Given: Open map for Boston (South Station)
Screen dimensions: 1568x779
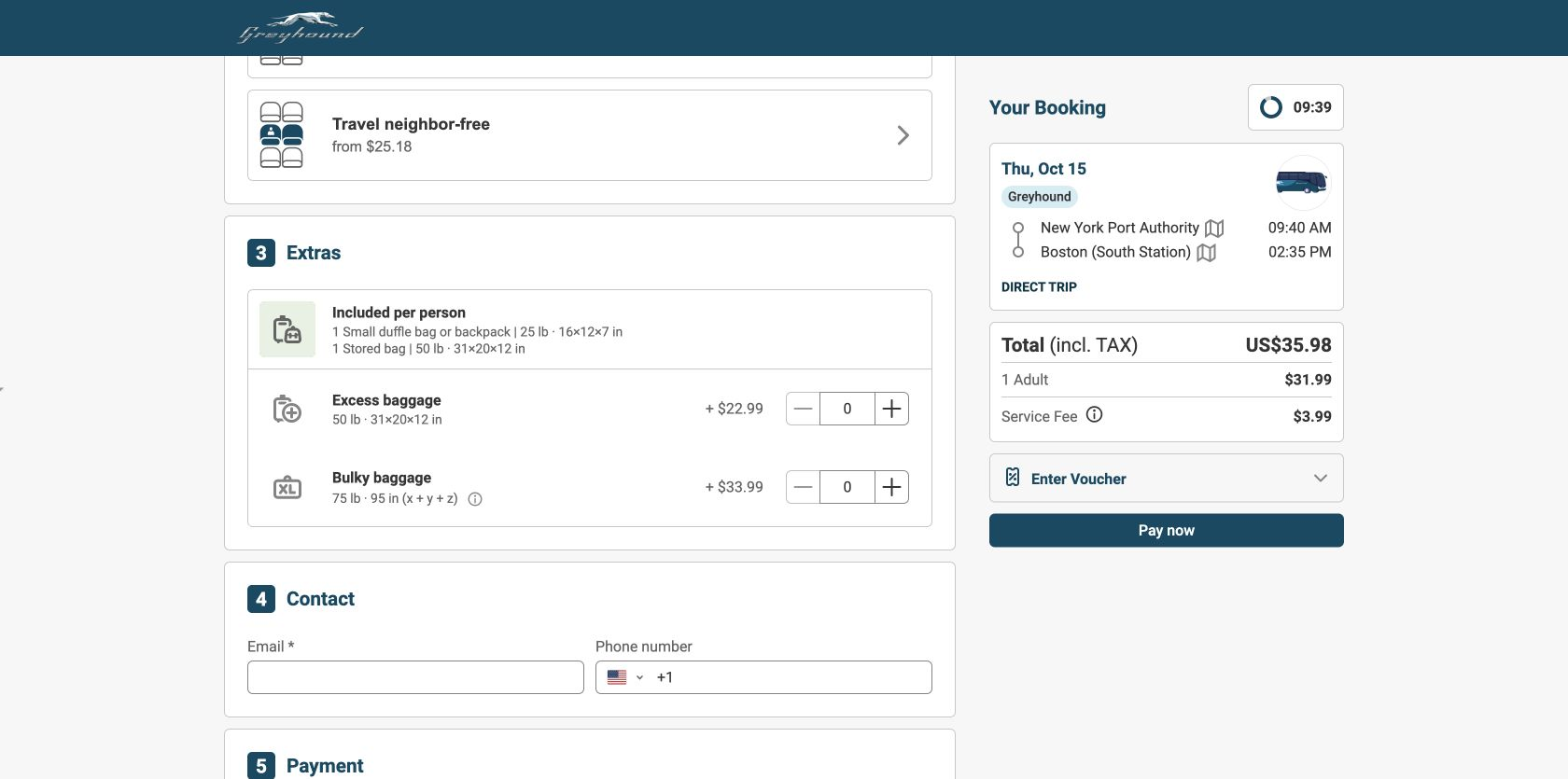Looking at the screenshot, I should tap(1206, 253).
